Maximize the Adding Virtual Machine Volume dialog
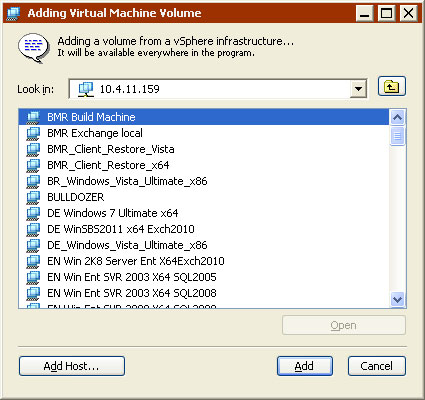 click(x=387, y=13)
